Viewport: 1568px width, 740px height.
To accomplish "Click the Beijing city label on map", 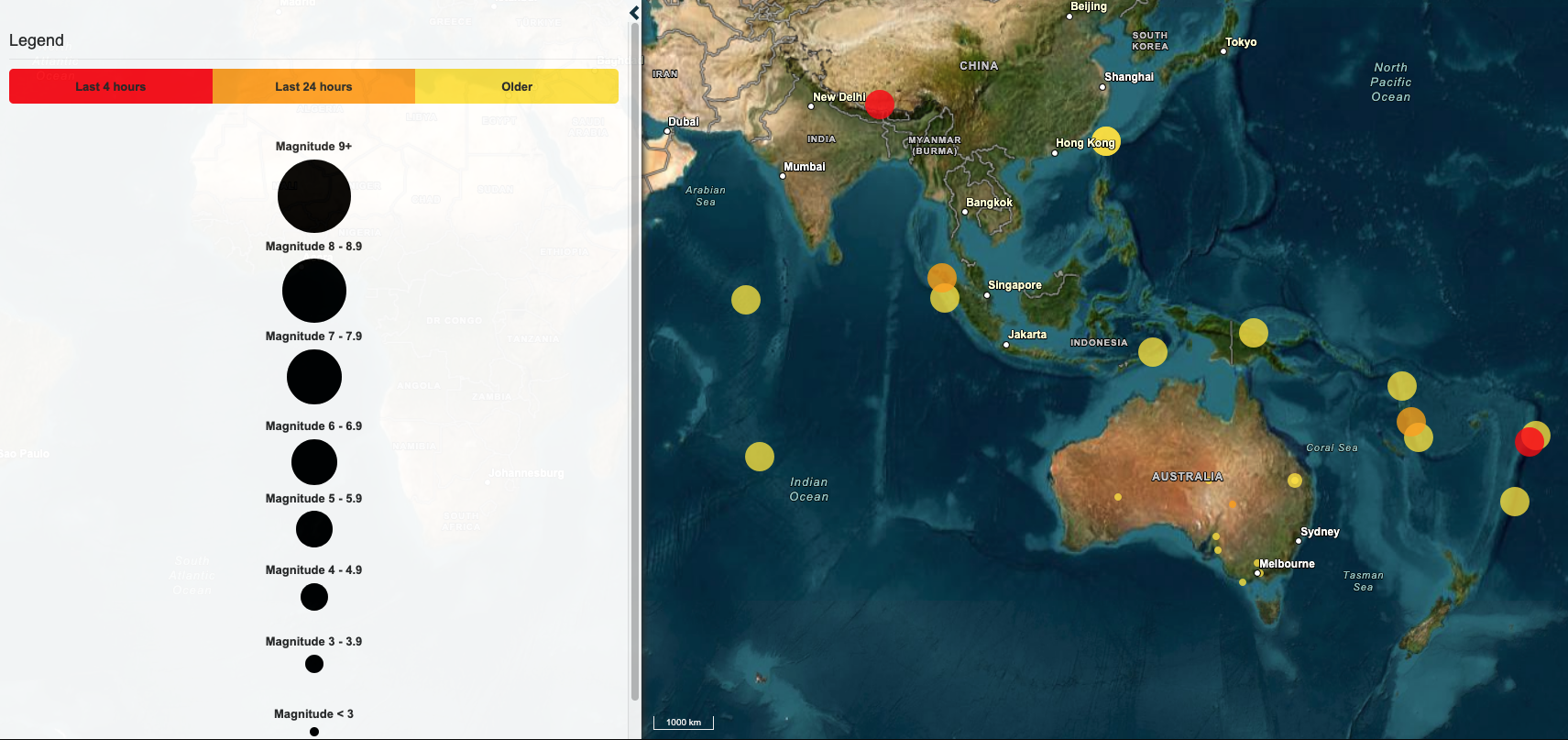I will click(x=1089, y=6).
